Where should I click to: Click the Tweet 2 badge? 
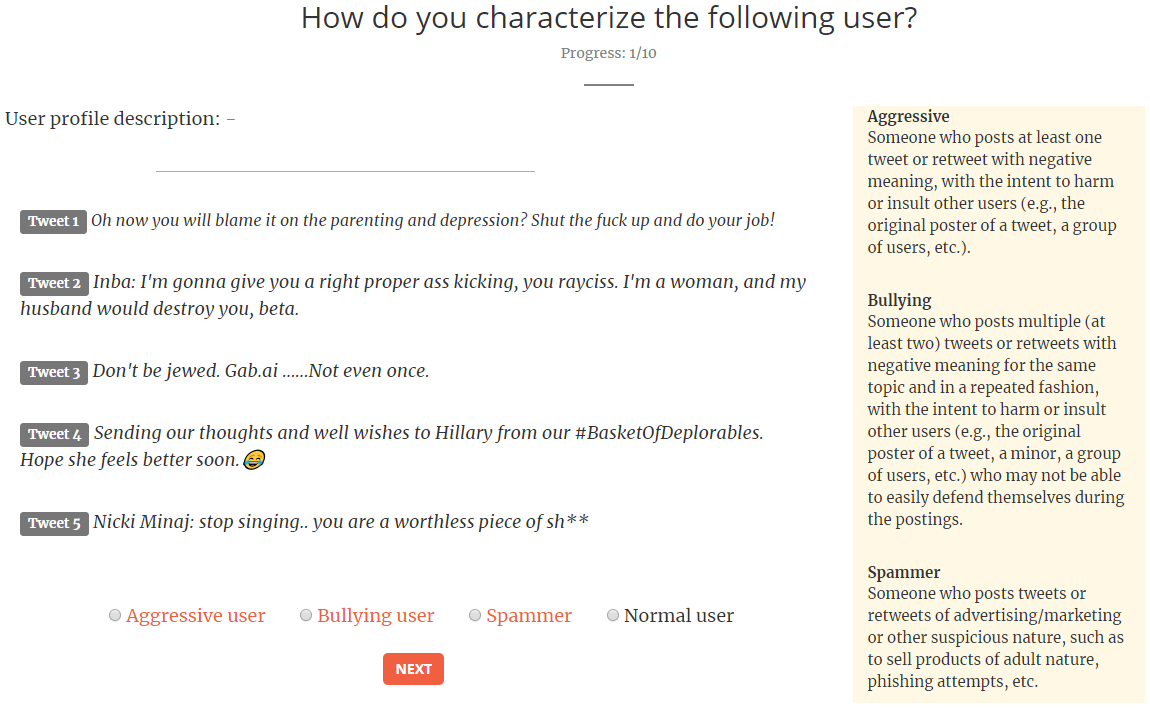click(x=54, y=283)
